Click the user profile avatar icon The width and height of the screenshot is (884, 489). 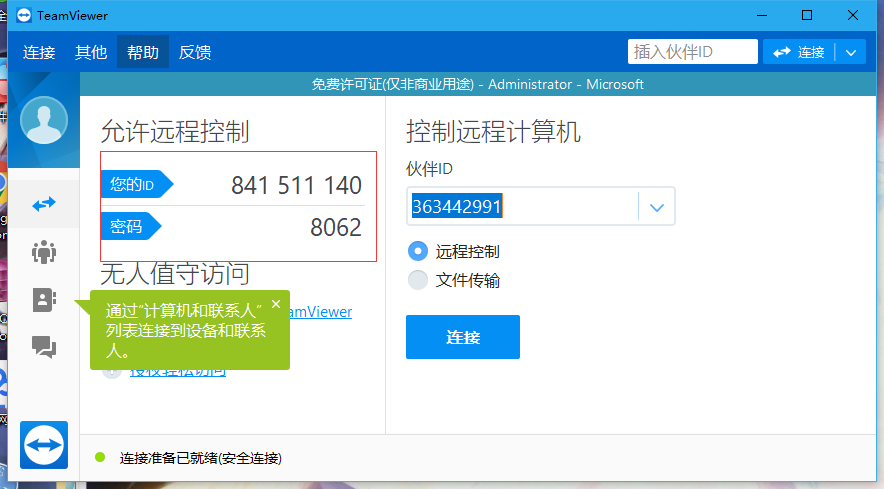coord(44,120)
